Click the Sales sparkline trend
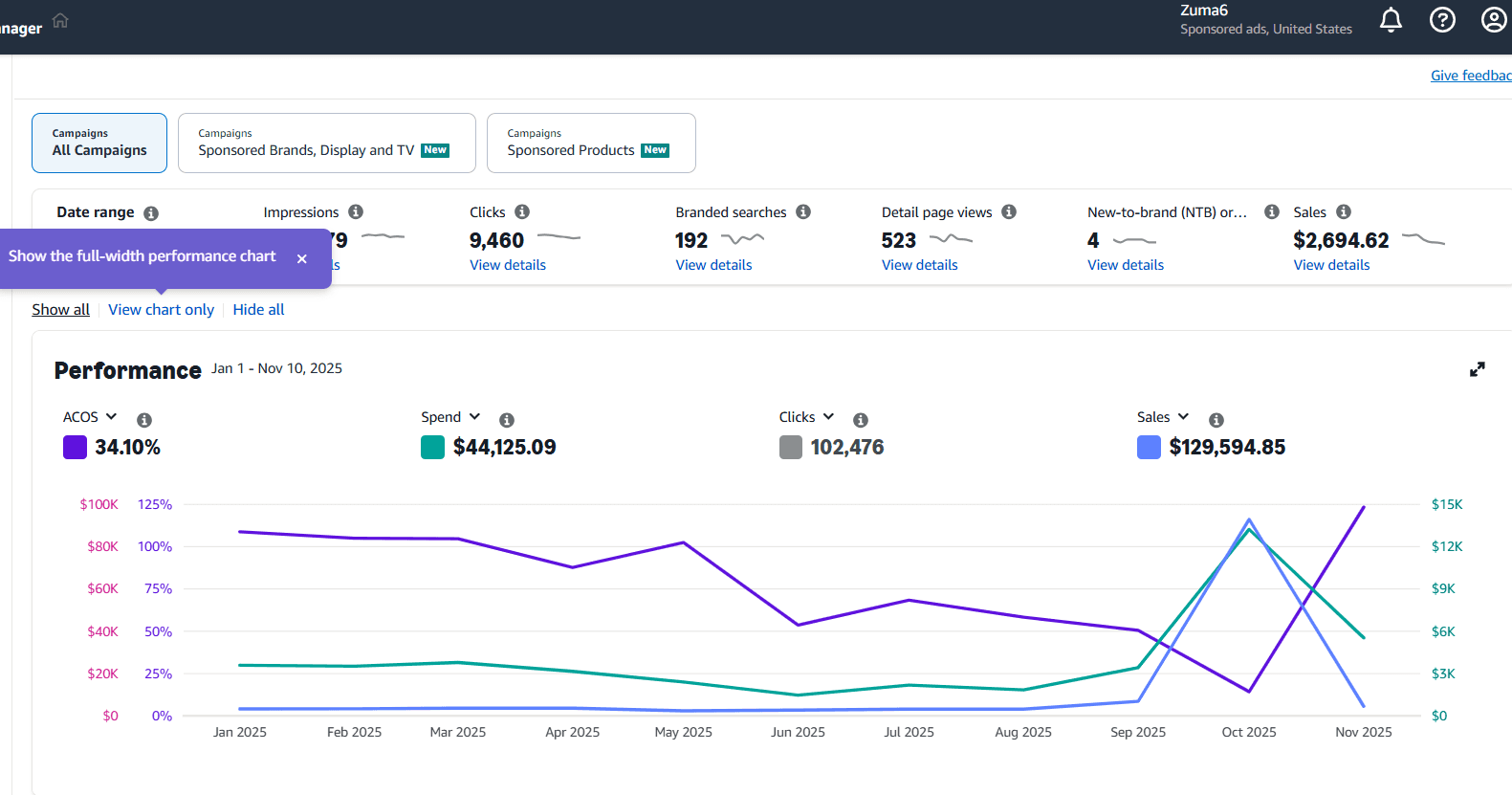This screenshot has height=795, width=1512. (1423, 239)
